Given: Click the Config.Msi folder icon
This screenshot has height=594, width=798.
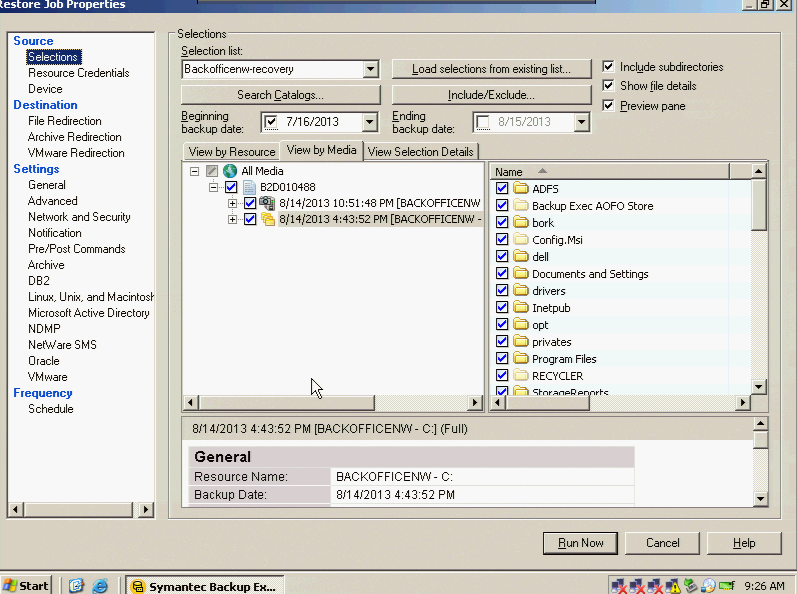Looking at the screenshot, I should click(x=521, y=239).
